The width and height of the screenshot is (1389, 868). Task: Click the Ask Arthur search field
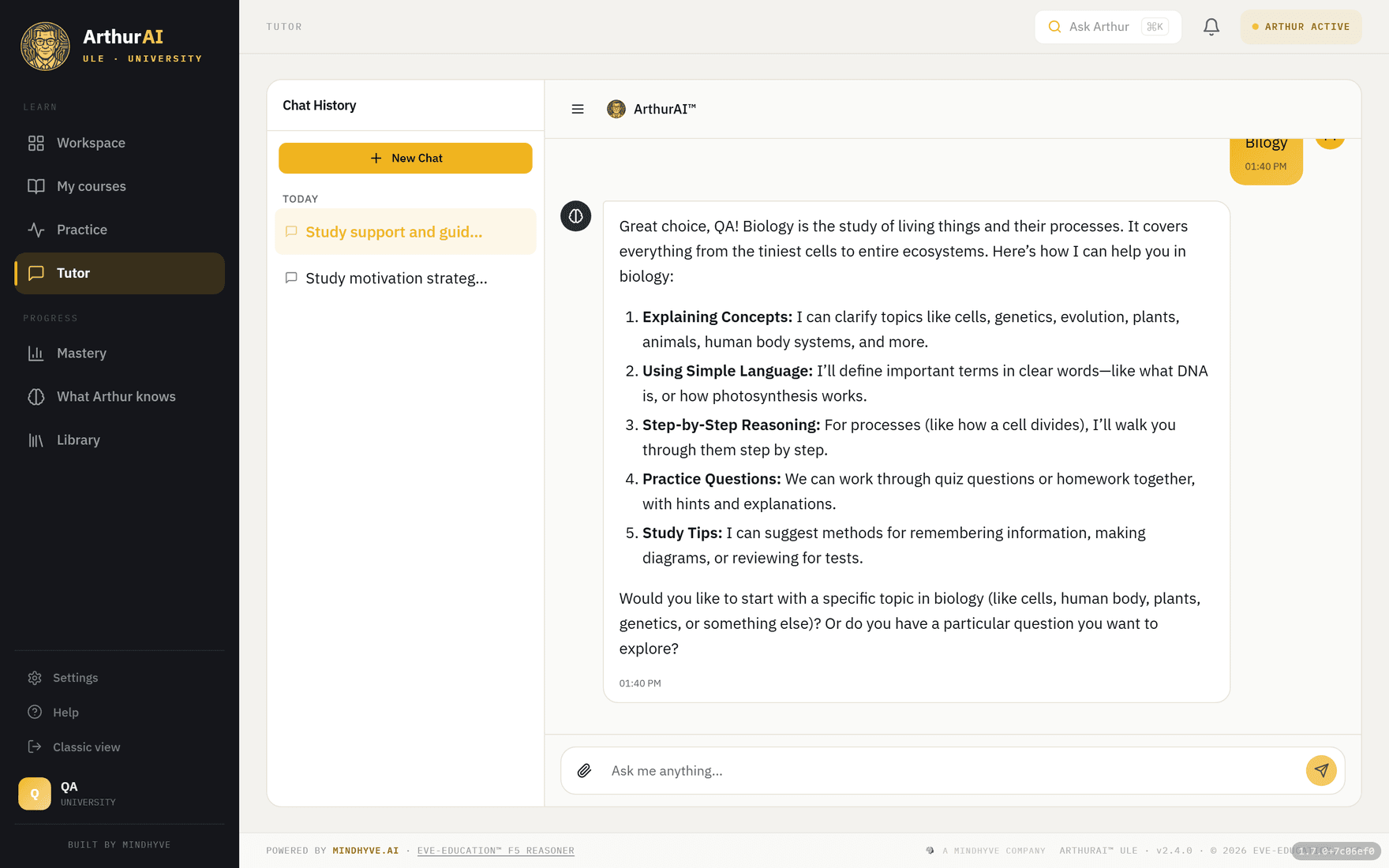click(x=1107, y=27)
